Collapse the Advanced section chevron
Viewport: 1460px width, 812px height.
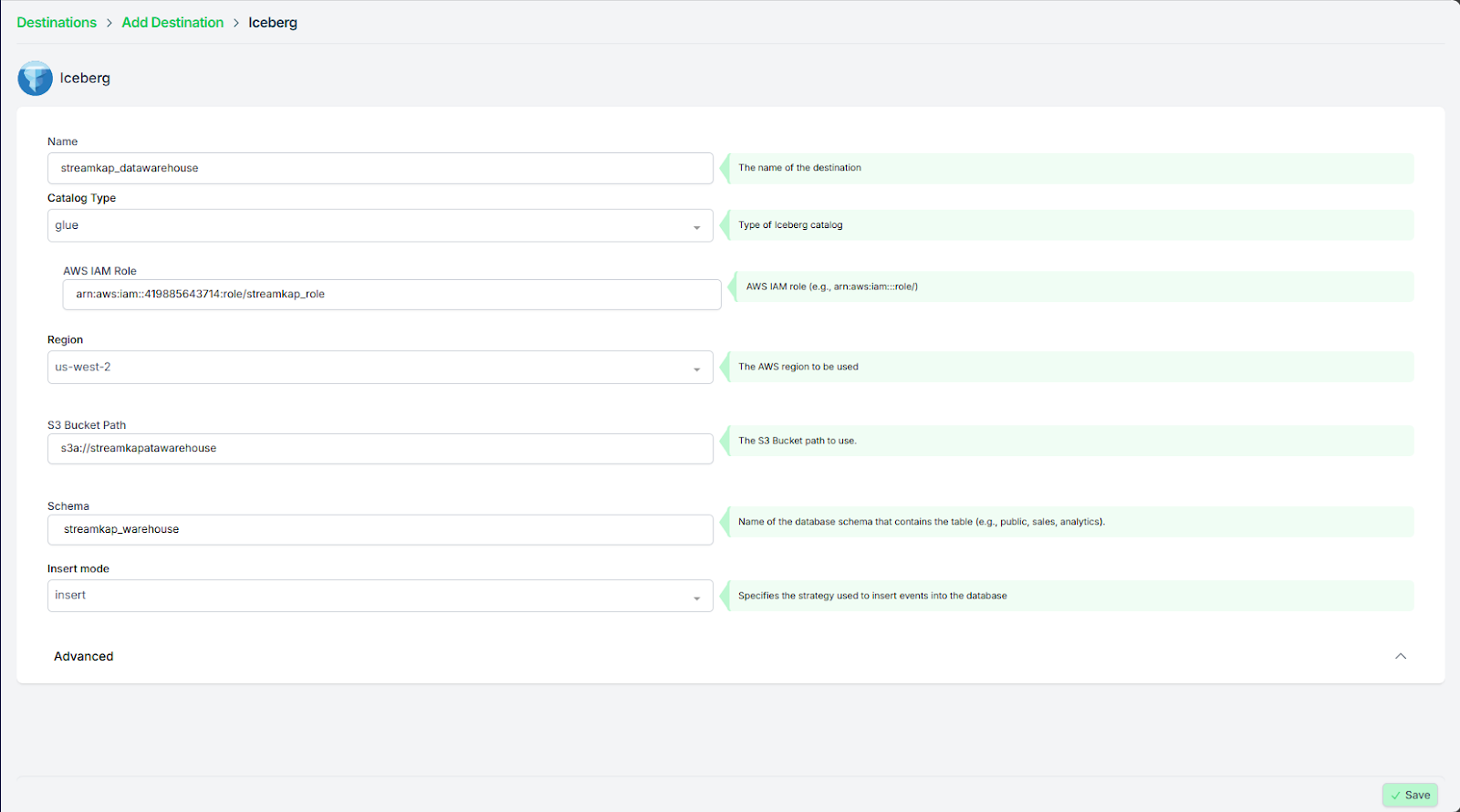[1401, 656]
